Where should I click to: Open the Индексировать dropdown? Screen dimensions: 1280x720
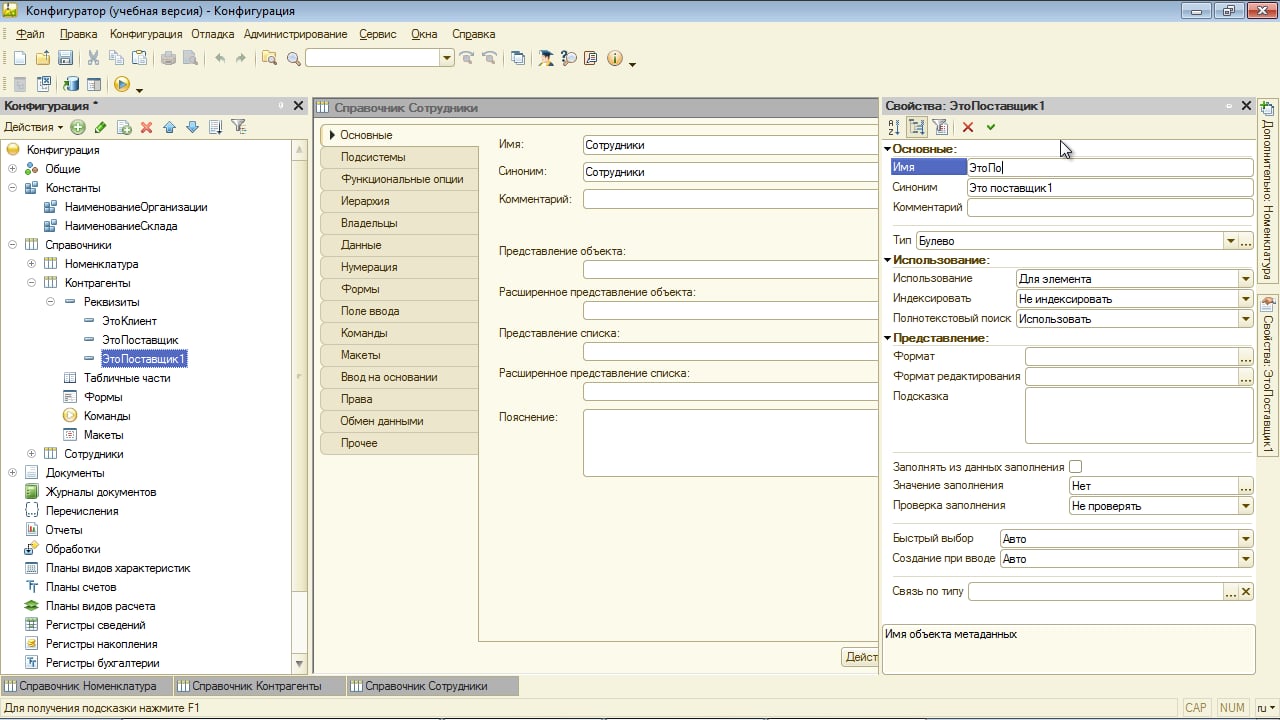[x=1245, y=299]
